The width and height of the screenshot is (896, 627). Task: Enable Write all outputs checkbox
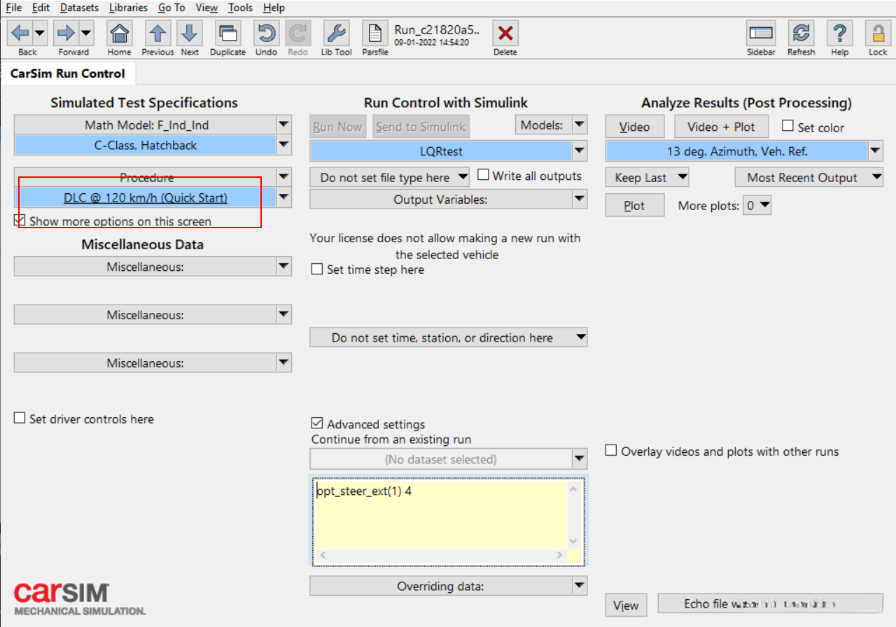(x=483, y=175)
